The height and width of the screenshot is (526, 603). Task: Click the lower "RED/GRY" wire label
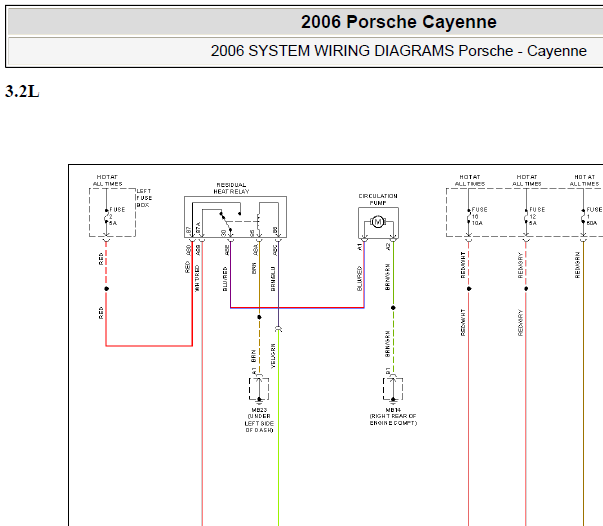520,323
